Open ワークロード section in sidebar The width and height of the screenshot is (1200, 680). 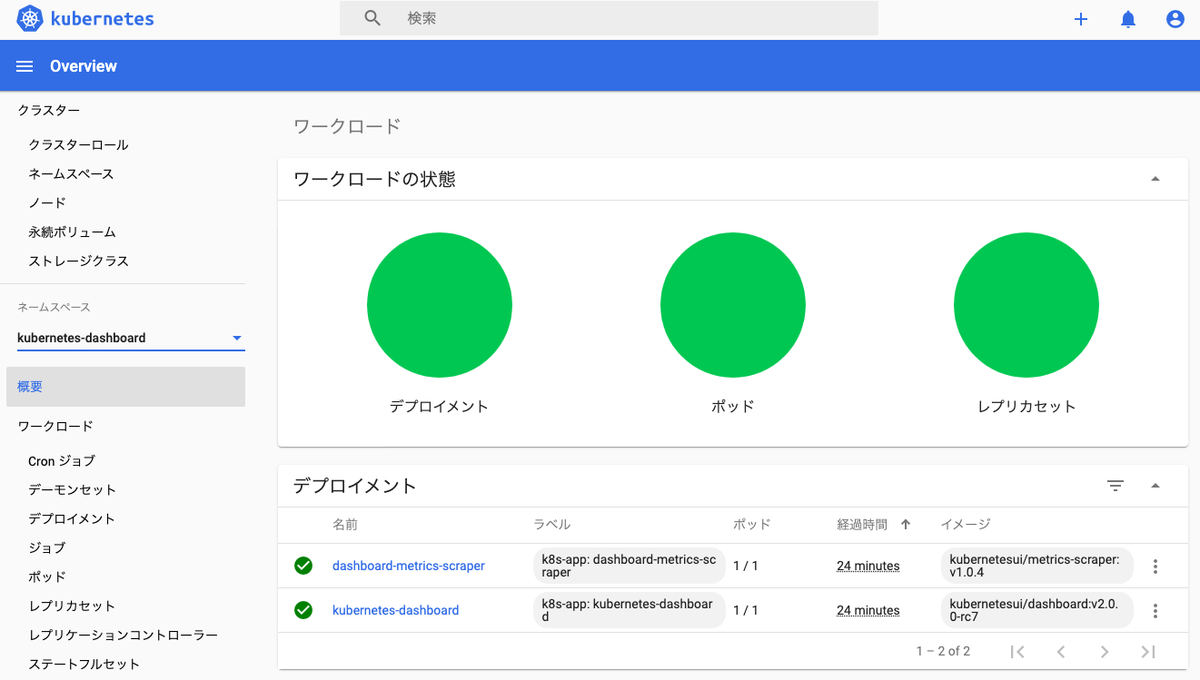click(55, 426)
